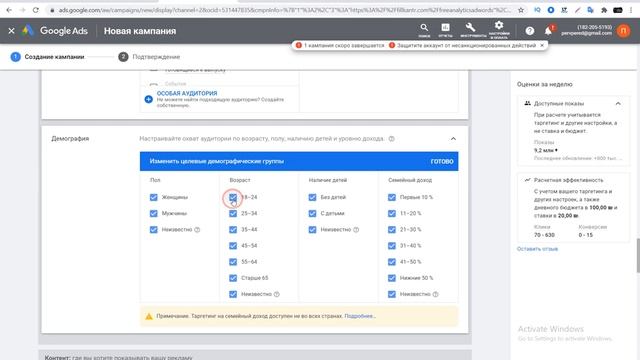Collapse the Доступные показы card
The image size is (640, 360).
(618, 104)
